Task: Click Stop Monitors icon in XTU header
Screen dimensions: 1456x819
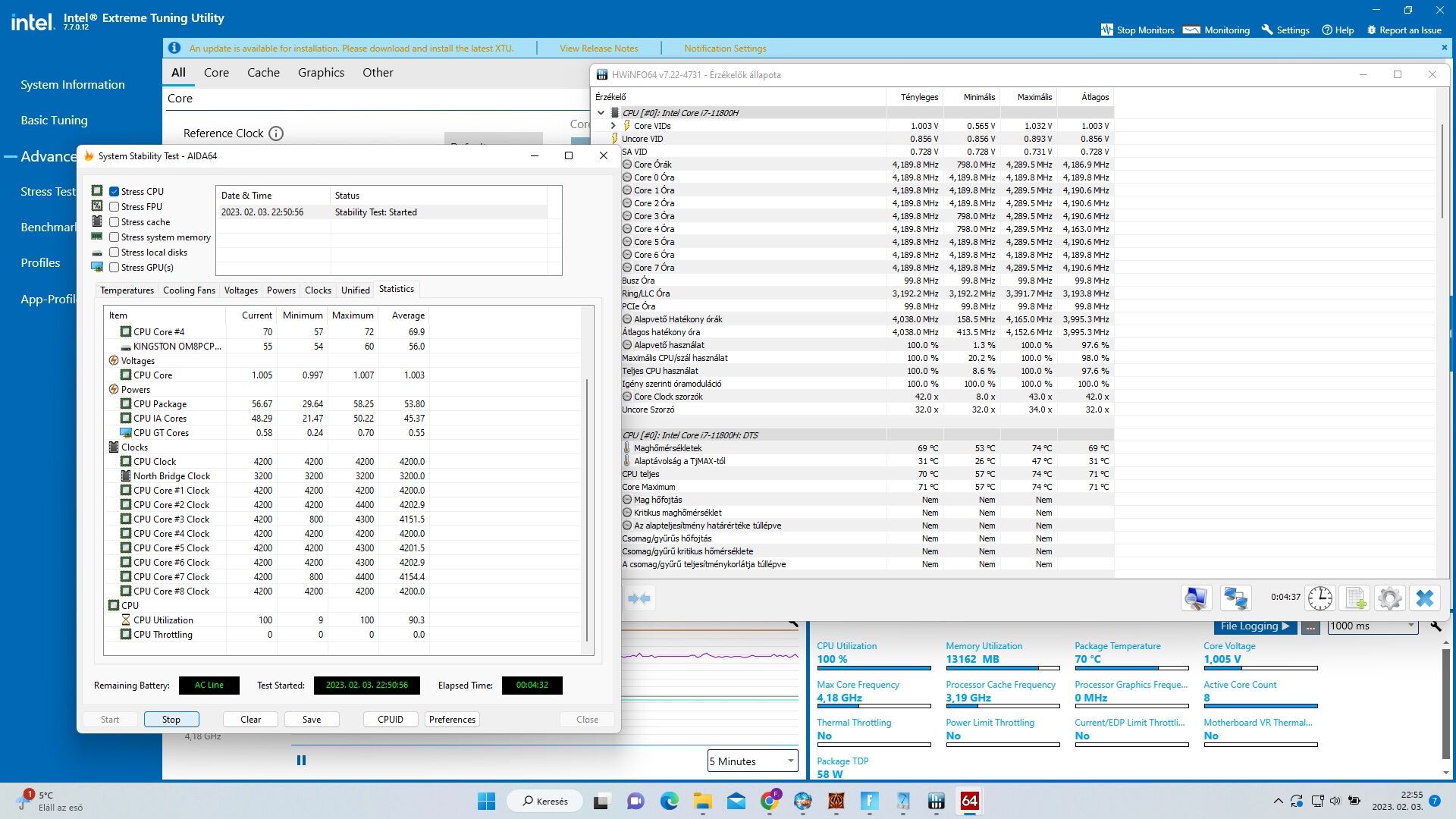Action: pos(1106,30)
